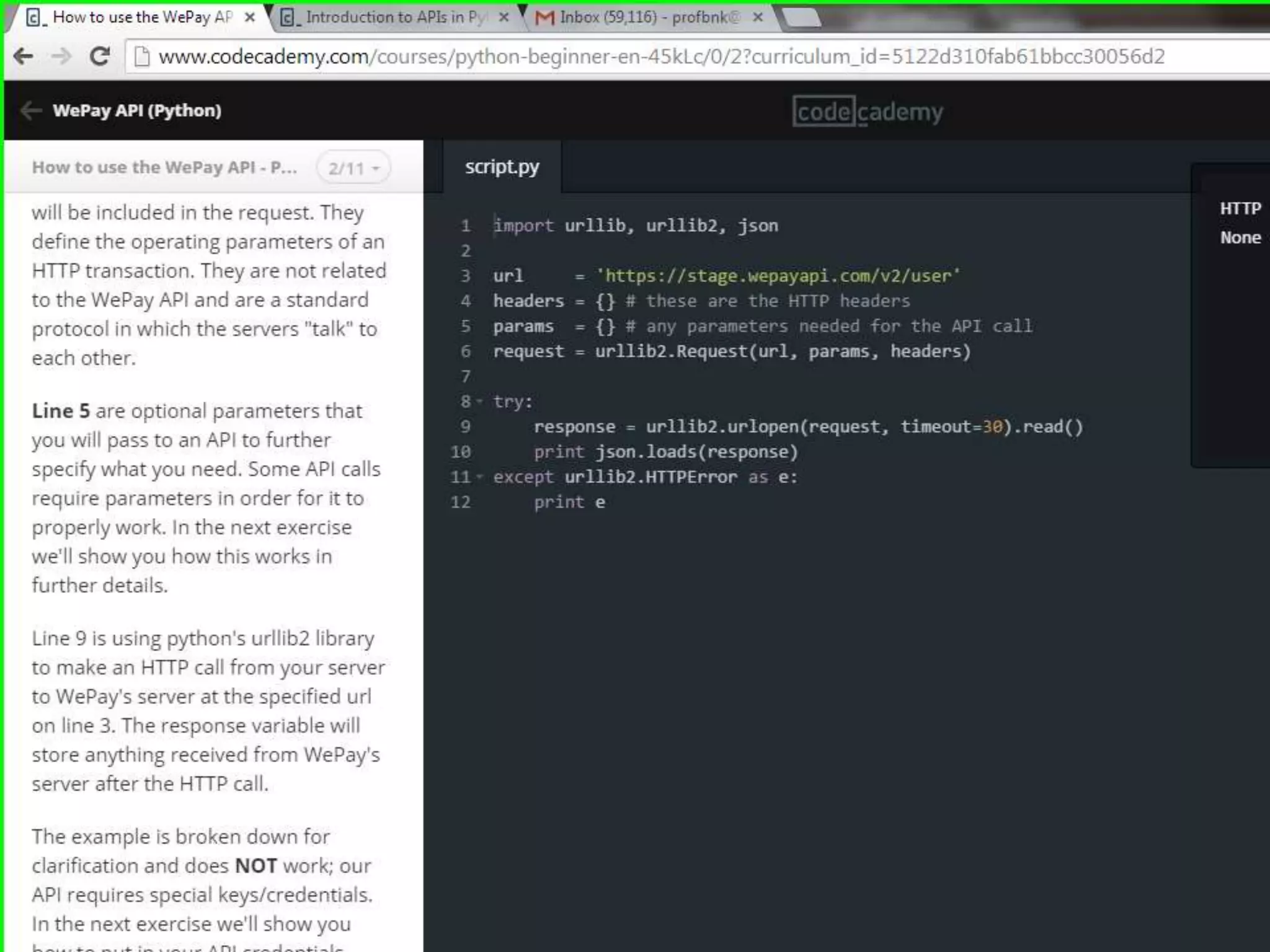The image size is (1270, 952).
Task: Click 'print e' on line 12
Action: pos(569,503)
